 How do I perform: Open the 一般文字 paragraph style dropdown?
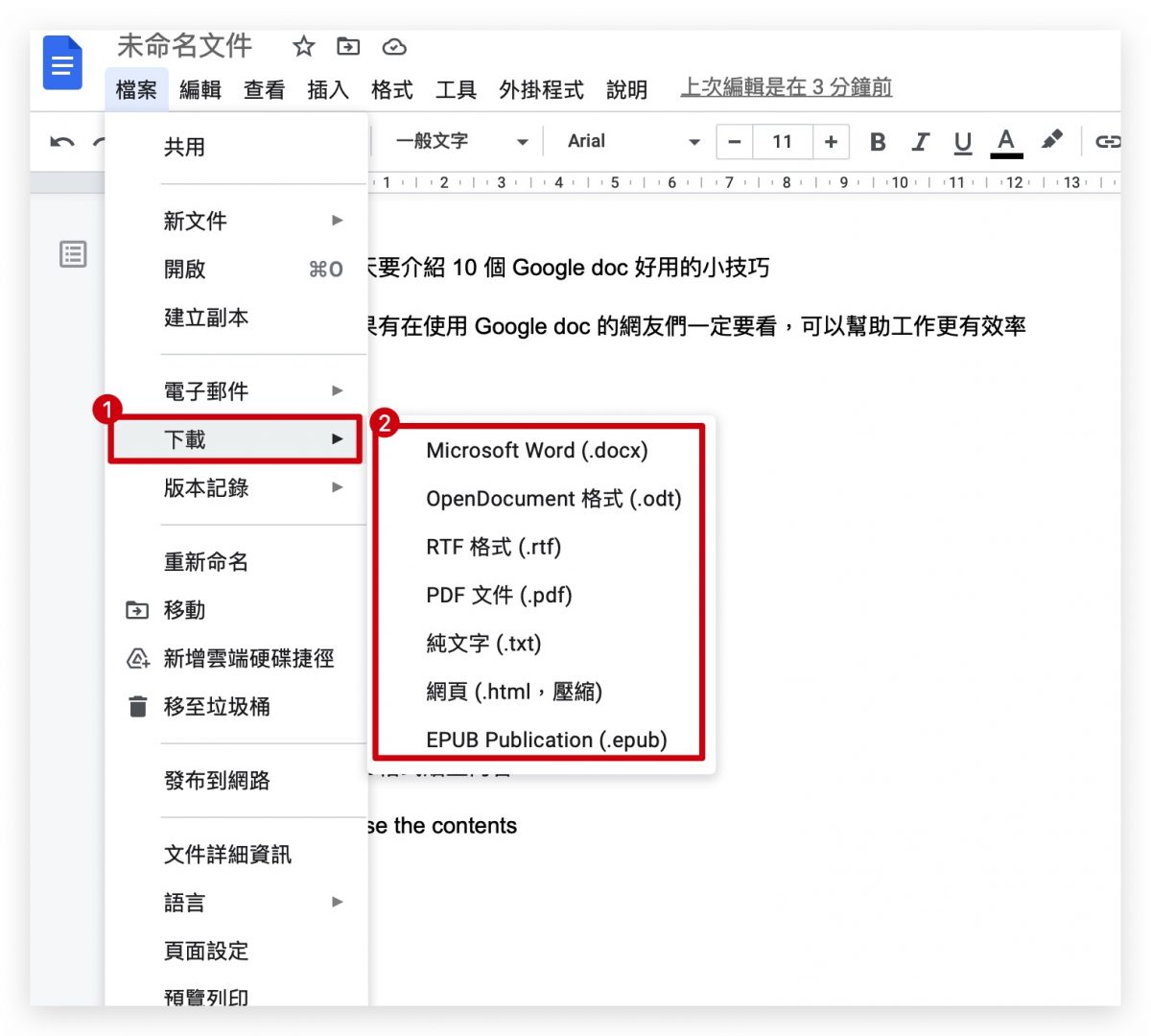(x=461, y=142)
